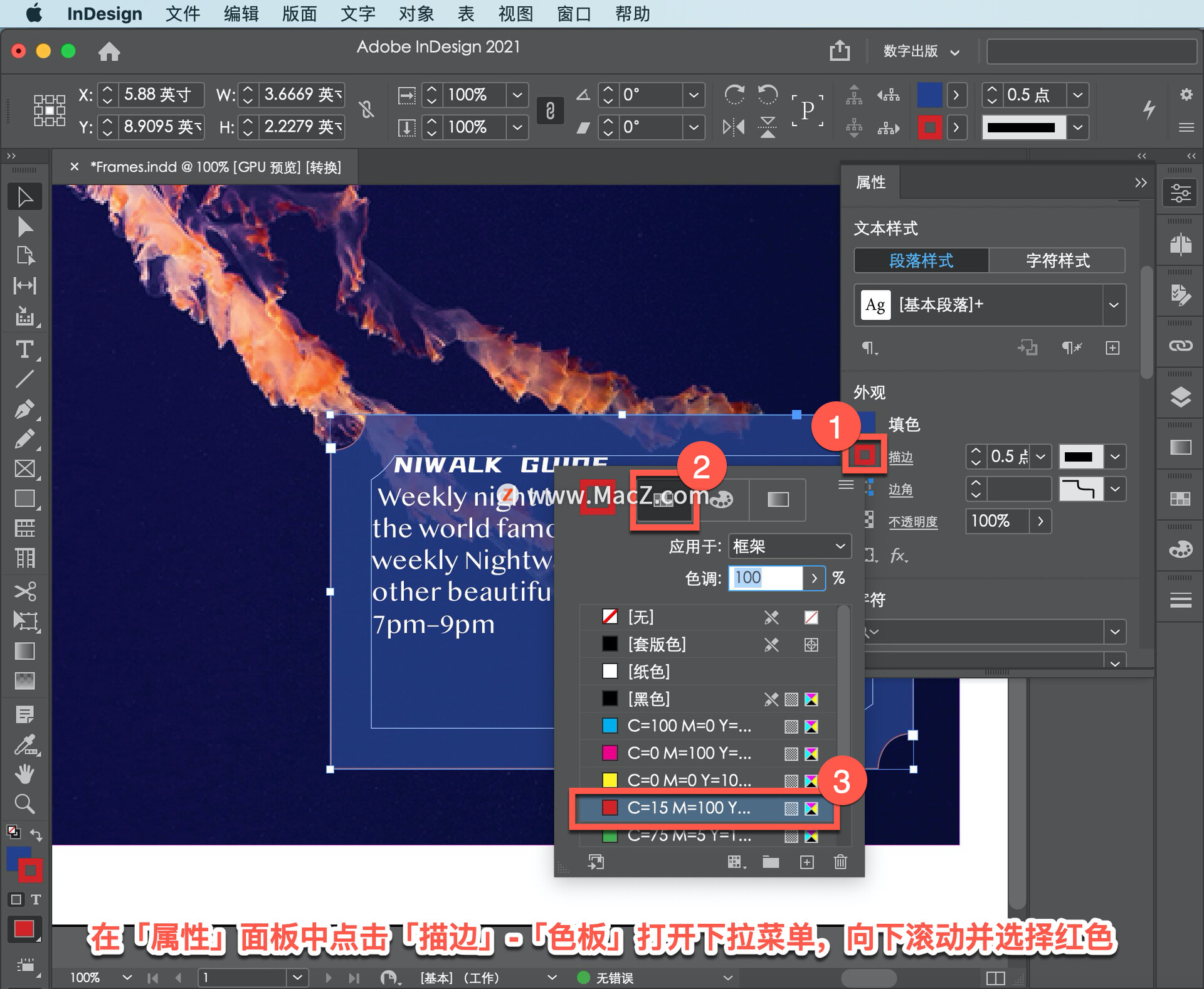This screenshot has height=989, width=1204.
Task: Open the 版面 menu
Action: tap(299, 14)
